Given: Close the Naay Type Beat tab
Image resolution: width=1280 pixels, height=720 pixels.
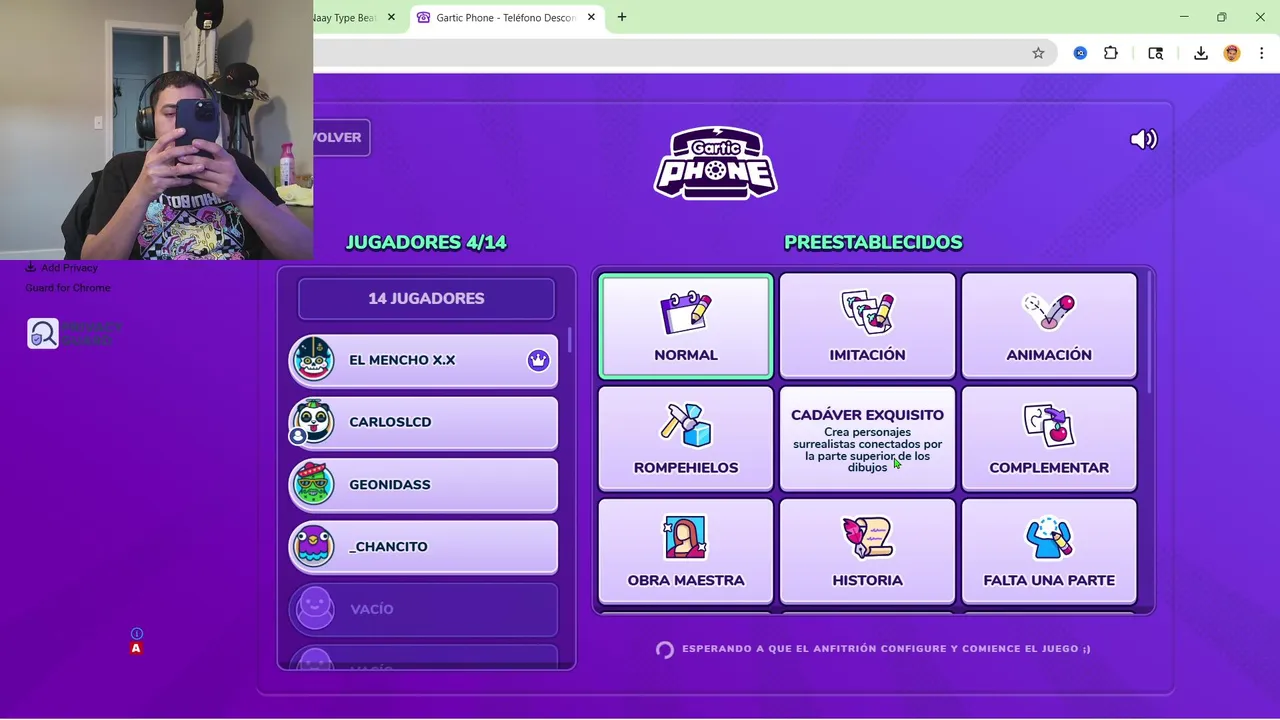Looking at the screenshot, I should point(391,17).
